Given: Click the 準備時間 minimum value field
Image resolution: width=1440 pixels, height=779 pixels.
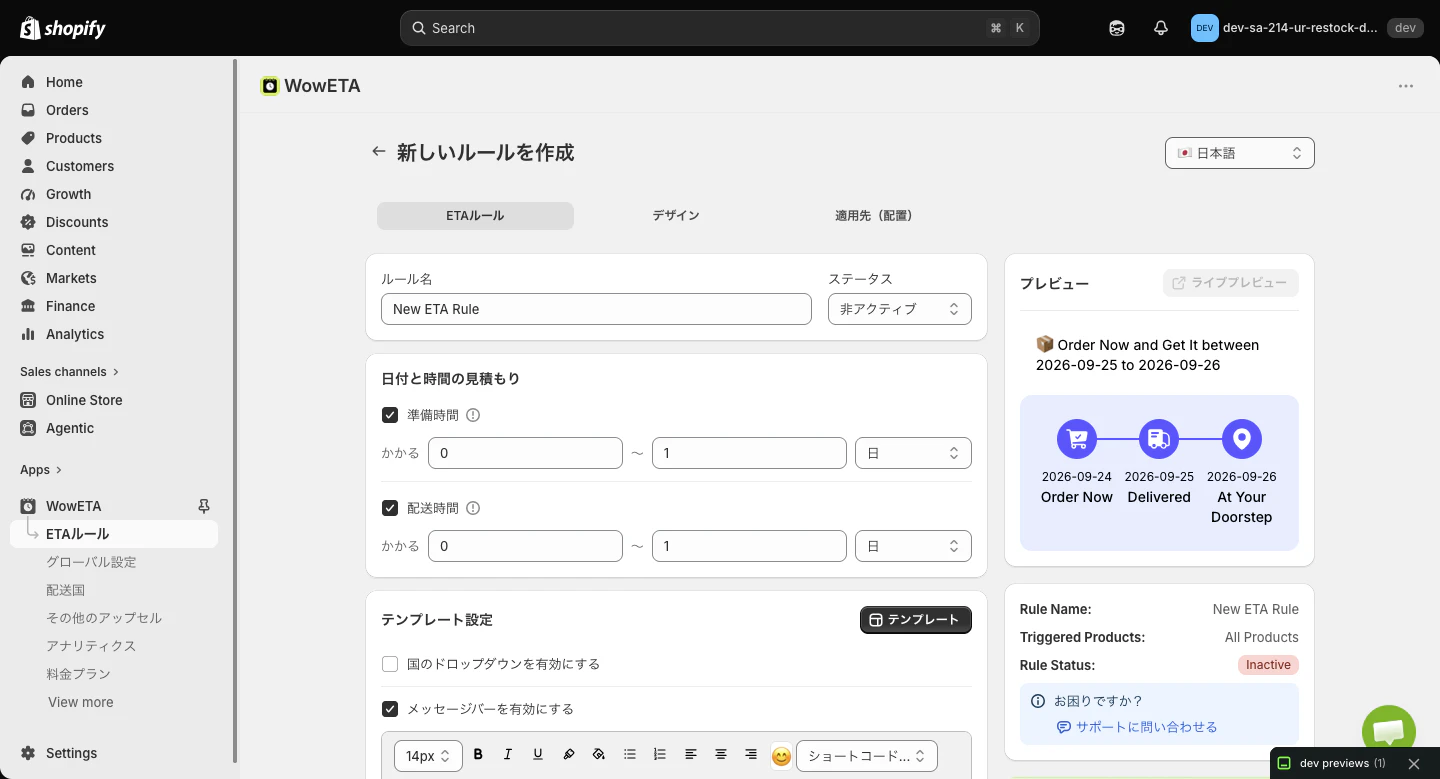Looking at the screenshot, I should click(x=525, y=453).
